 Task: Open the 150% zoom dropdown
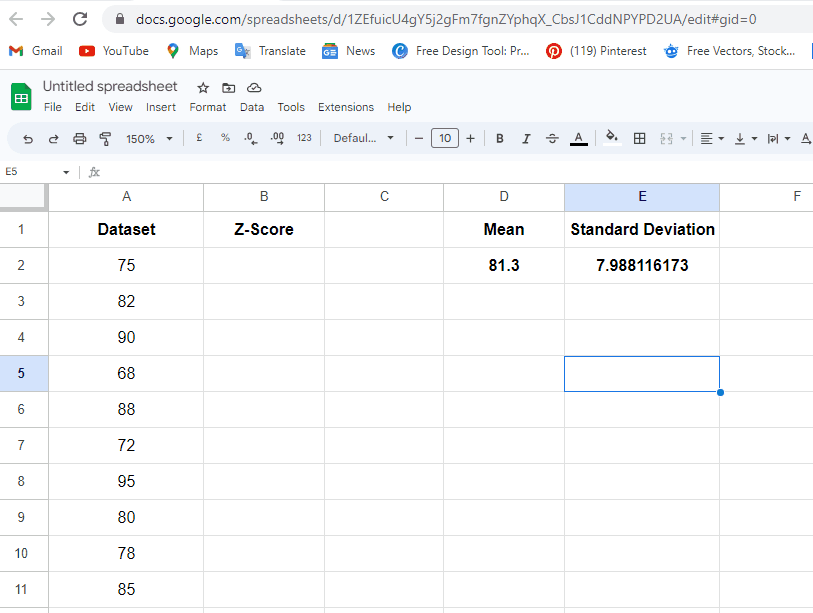tap(149, 139)
